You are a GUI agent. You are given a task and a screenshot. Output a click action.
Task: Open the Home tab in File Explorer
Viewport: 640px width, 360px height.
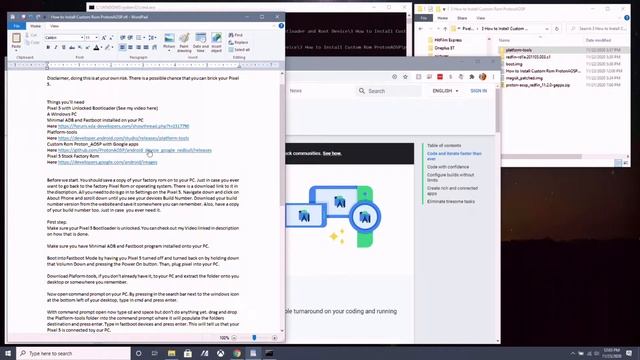click(442, 18)
